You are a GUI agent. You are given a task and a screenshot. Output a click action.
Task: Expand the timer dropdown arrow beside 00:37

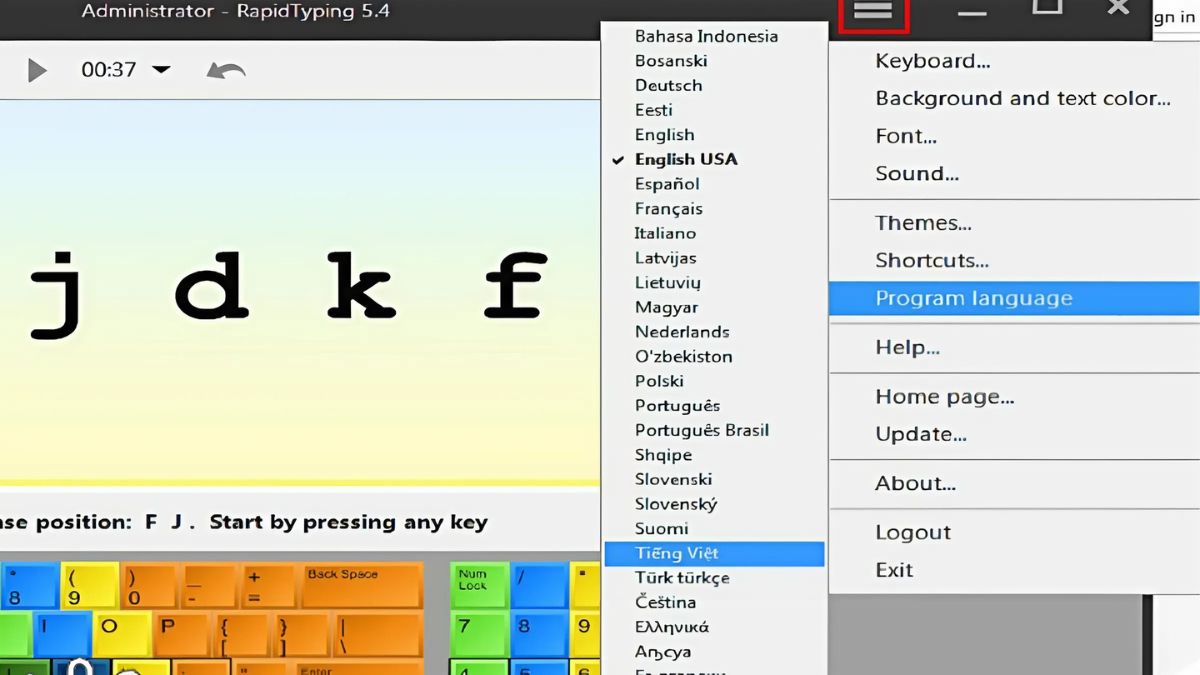tap(161, 70)
